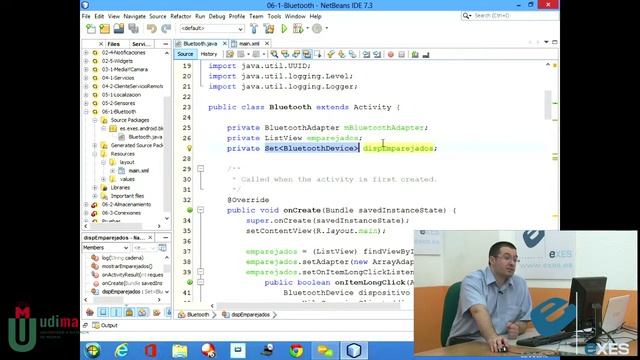Run the project with green play icon
Screen dimensions: 640x360
(284, 29)
